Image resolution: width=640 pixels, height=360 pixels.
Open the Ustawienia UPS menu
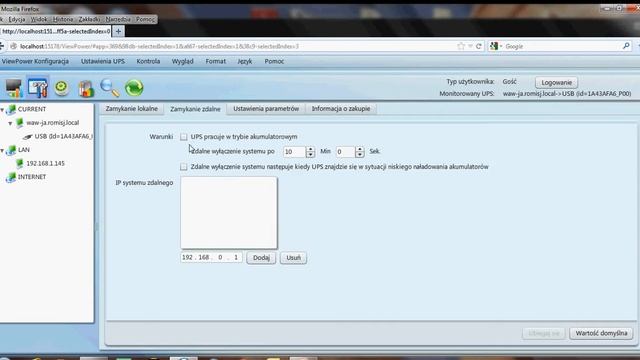tap(103, 61)
